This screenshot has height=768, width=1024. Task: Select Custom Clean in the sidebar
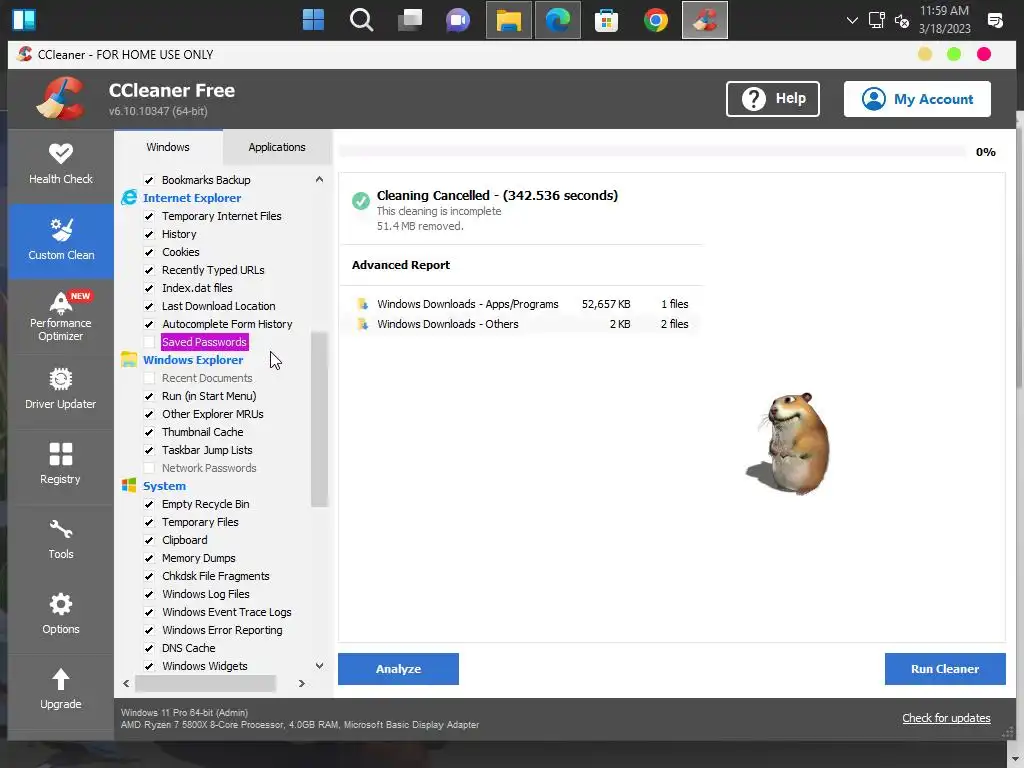click(61, 241)
